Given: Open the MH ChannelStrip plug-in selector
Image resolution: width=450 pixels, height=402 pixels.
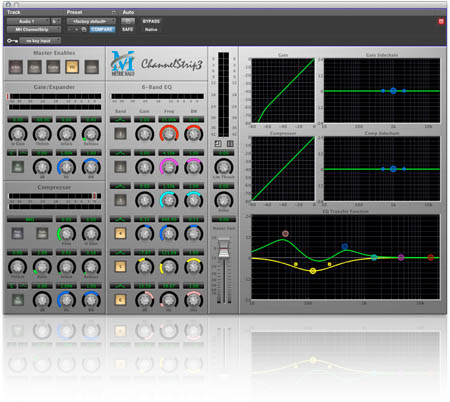Looking at the screenshot, I should tap(34, 30).
